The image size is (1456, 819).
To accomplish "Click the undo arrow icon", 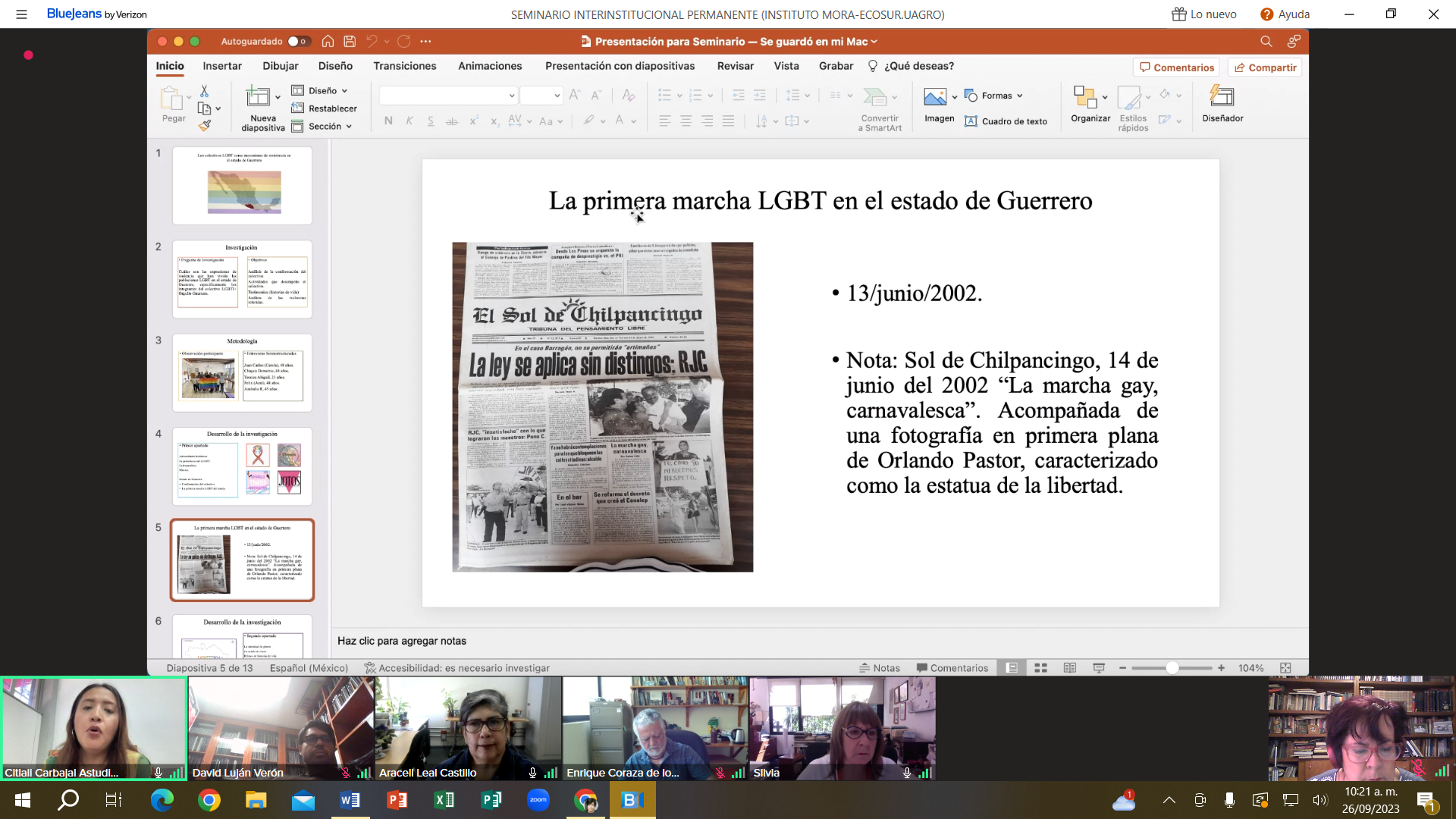I will [372, 41].
